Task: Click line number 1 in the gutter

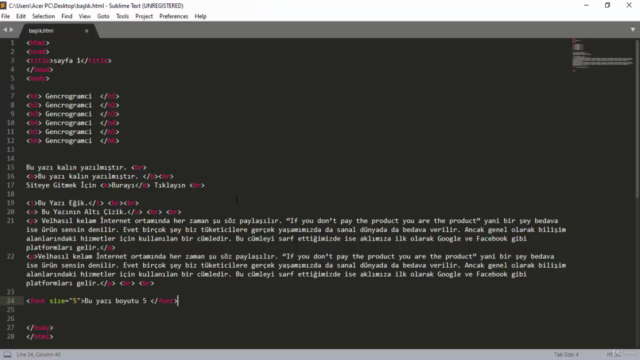Action: tap(12, 42)
